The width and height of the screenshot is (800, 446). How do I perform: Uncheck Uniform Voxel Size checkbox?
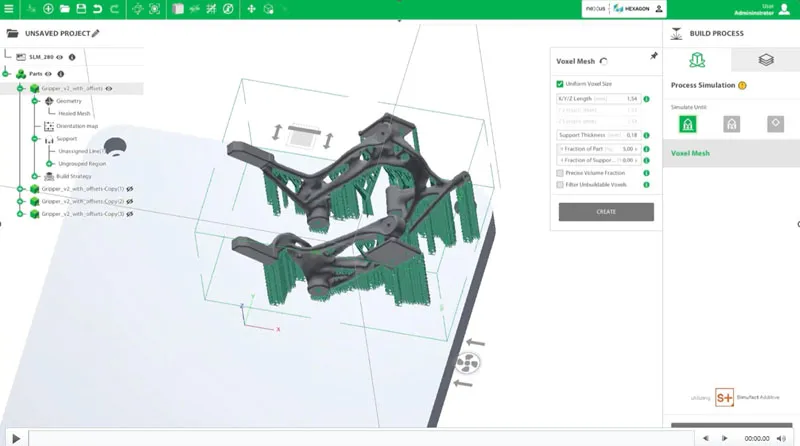point(560,84)
